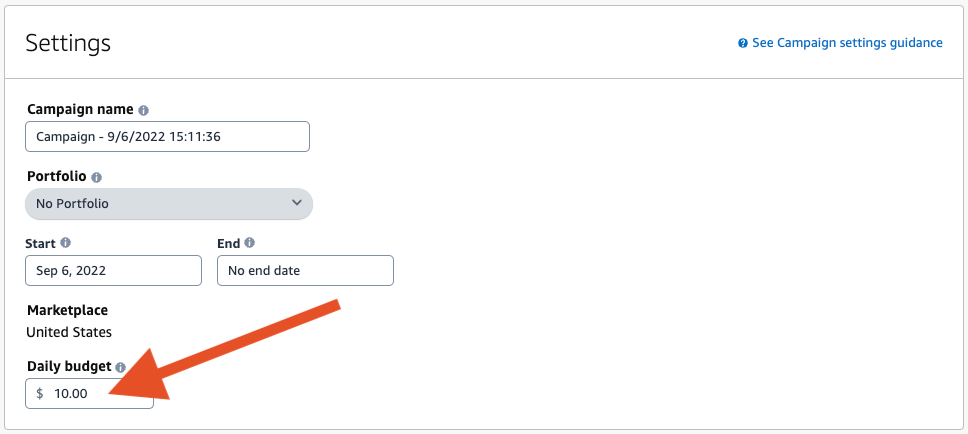Click the Portfolio dropdown chevron arrow

(x=297, y=202)
